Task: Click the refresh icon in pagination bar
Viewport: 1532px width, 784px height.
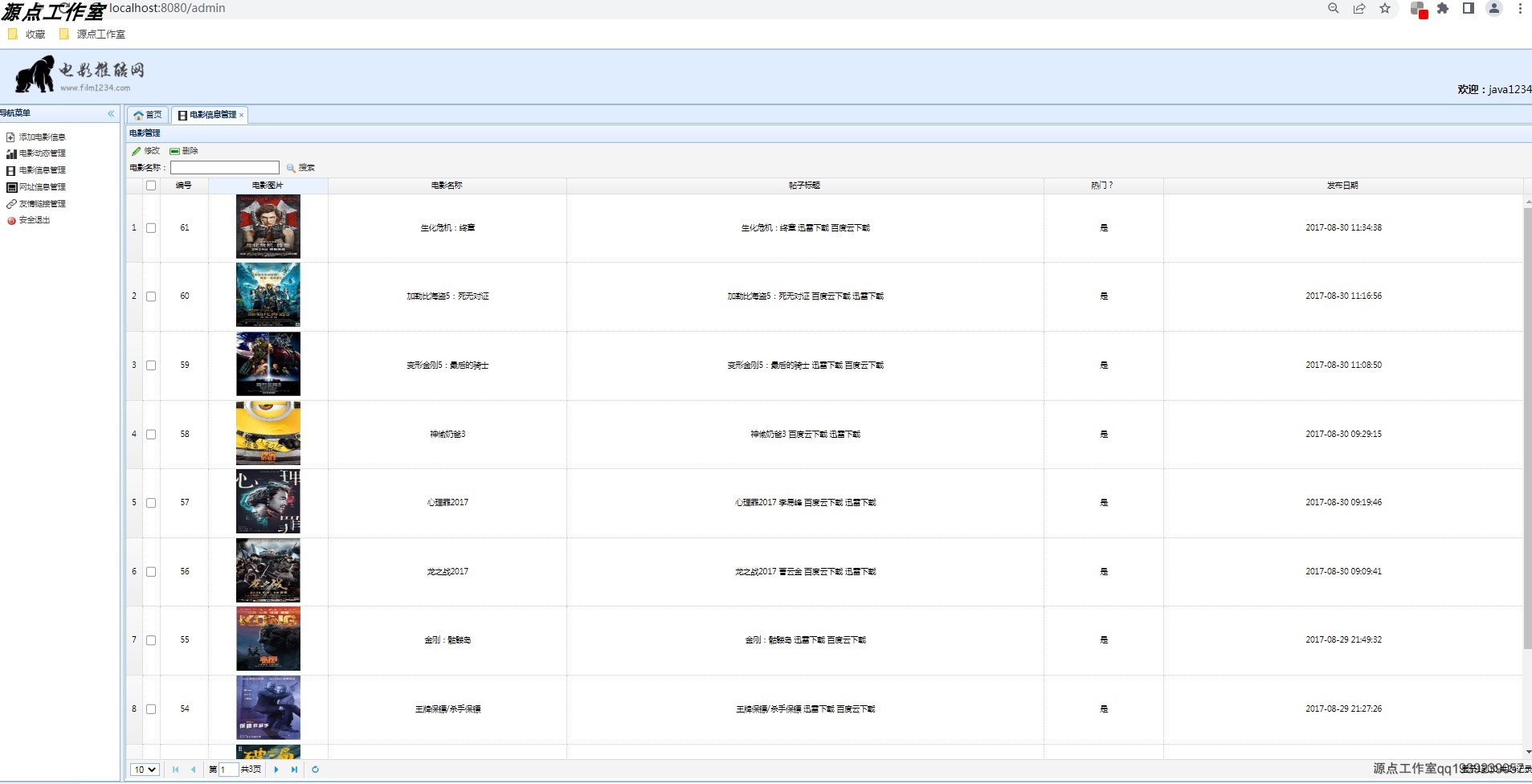Action: [314, 769]
